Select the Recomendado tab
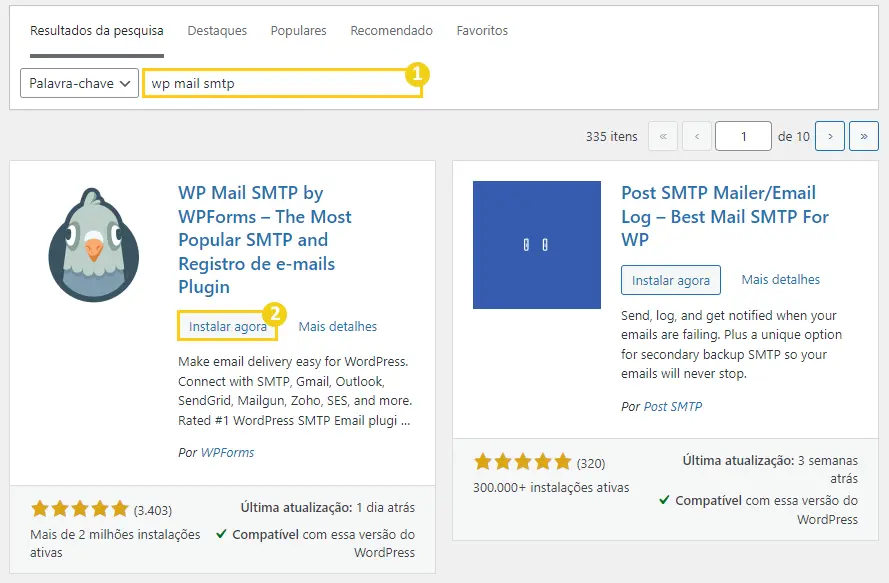The width and height of the screenshot is (889, 583). 391,31
